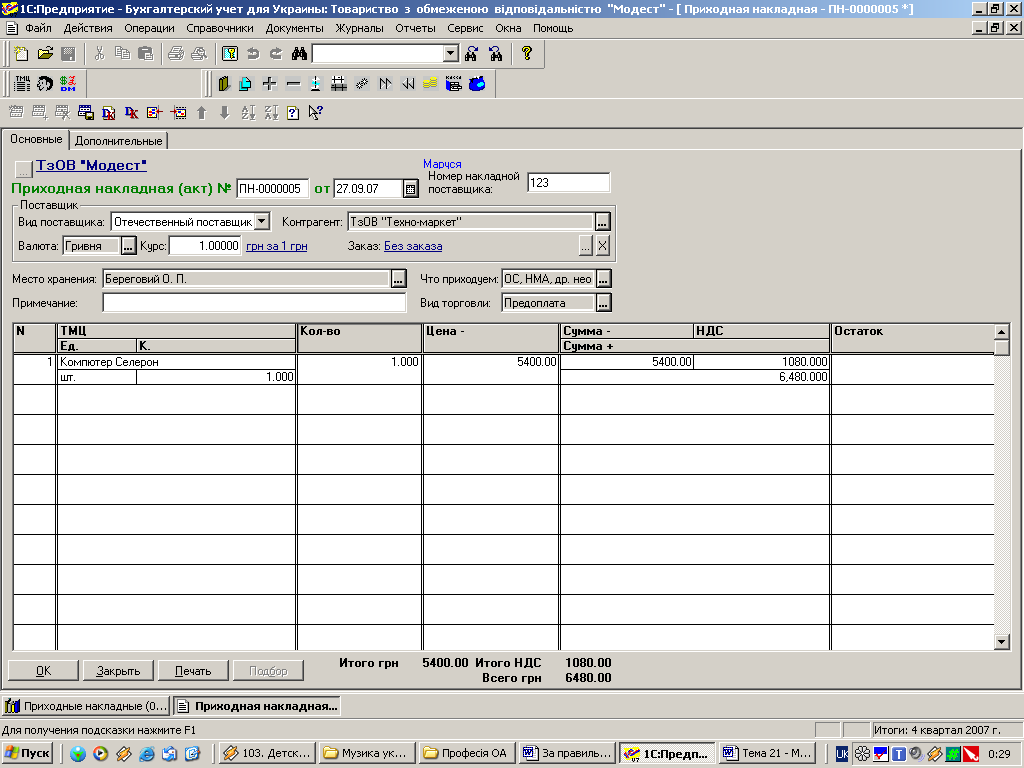Click the Печать button
This screenshot has width=1024, height=768.
click(193, 671)
